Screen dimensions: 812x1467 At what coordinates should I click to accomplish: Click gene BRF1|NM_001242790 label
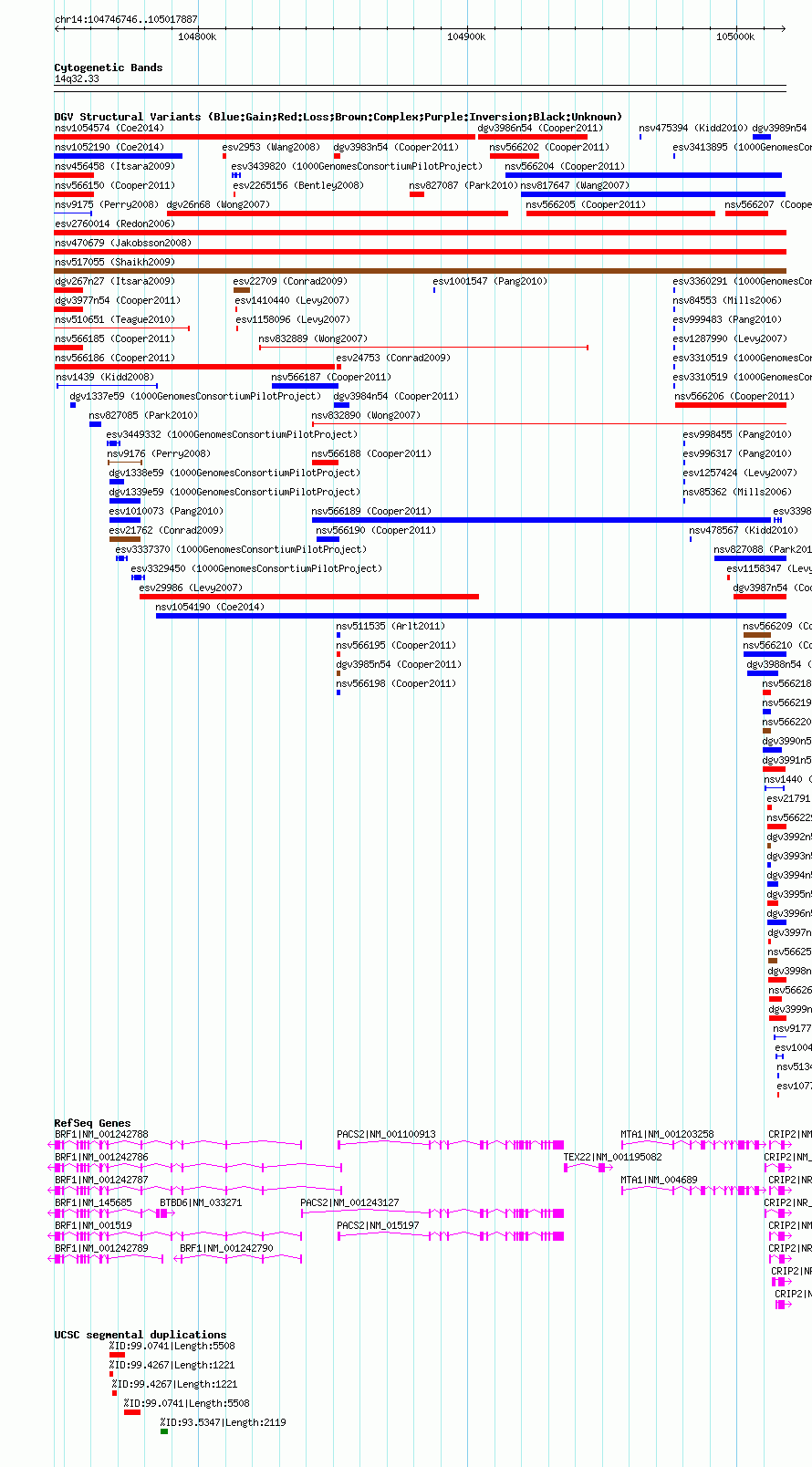(226, 1248)
